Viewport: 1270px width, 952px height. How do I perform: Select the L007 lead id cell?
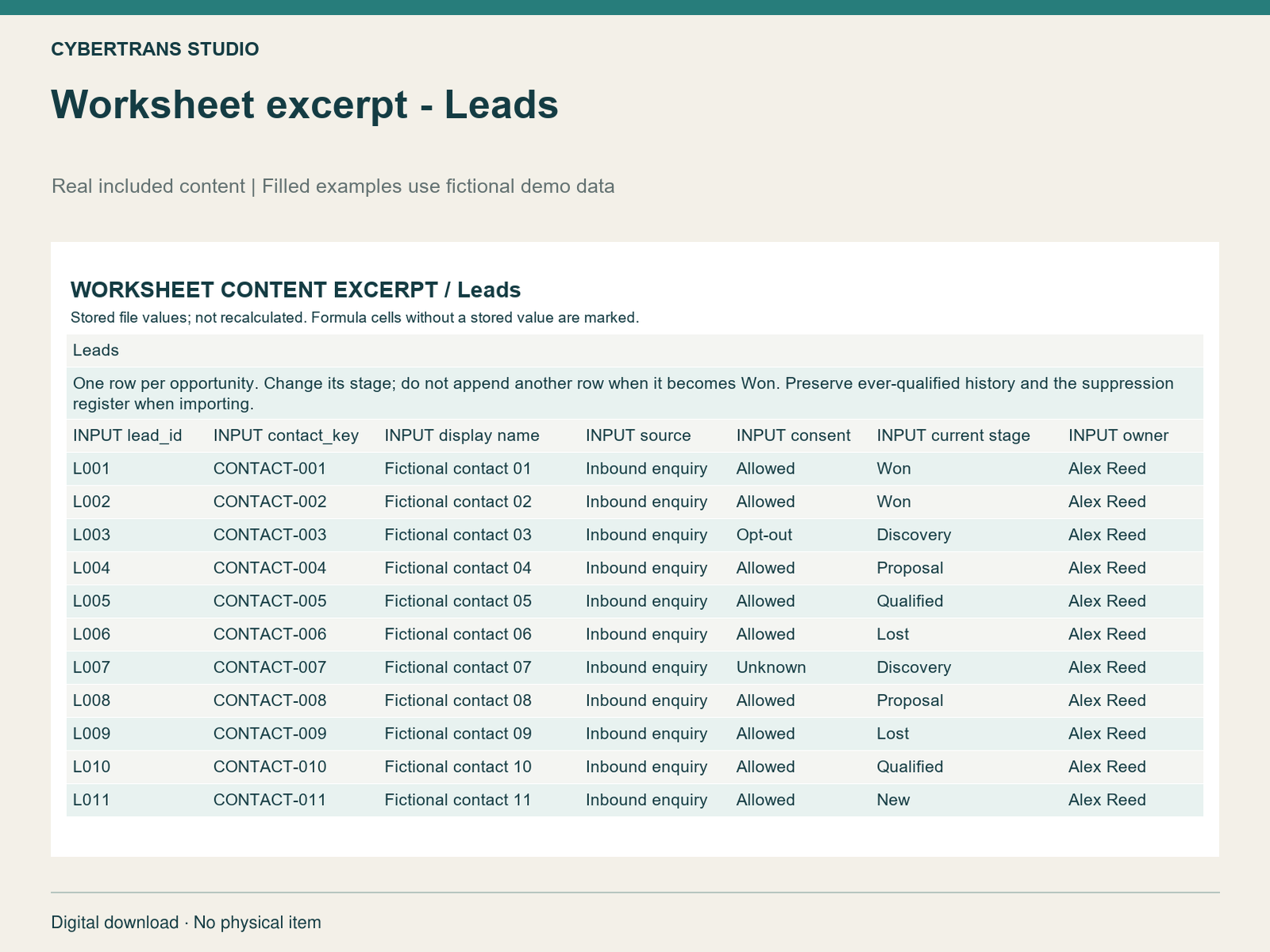click(x=92, y=667)
